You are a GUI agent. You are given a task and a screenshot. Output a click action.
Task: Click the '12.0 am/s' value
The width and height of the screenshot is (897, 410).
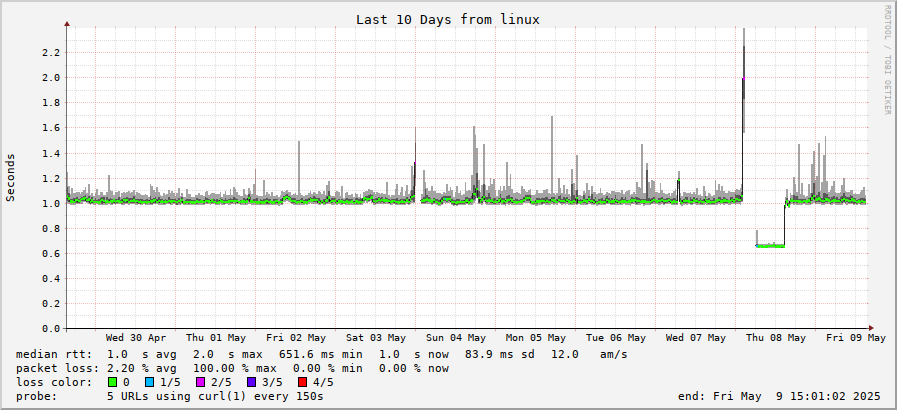589,355
